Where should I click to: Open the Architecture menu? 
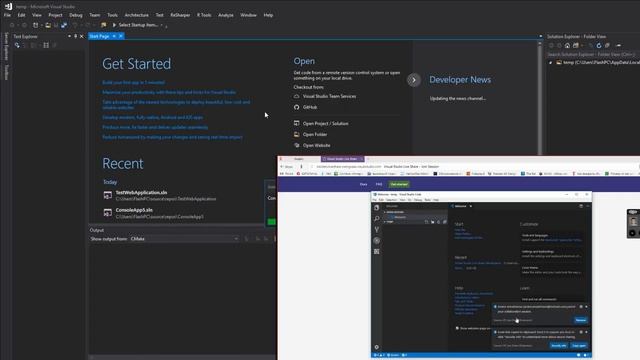[x=136, y=15]
